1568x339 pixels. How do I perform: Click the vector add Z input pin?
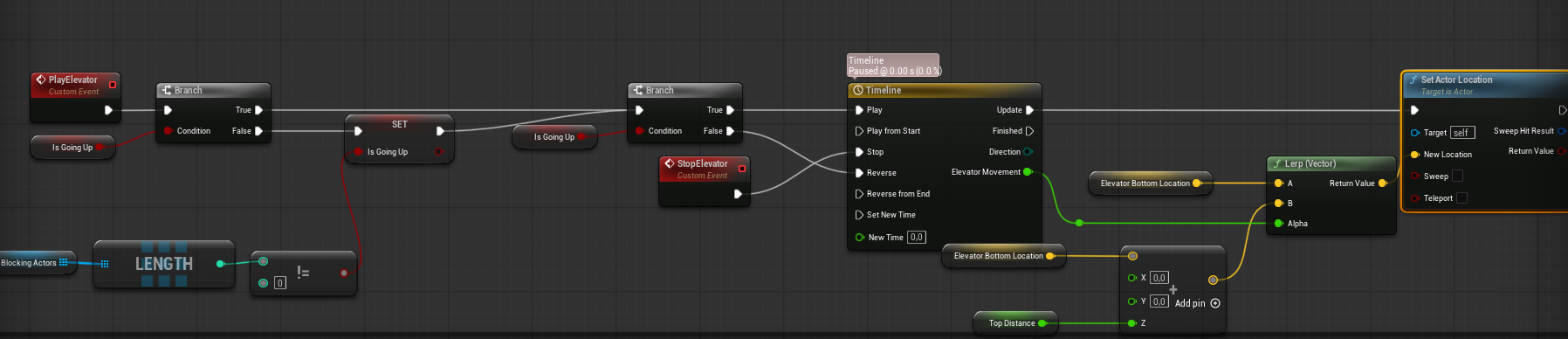click(x=1131, y=323)
